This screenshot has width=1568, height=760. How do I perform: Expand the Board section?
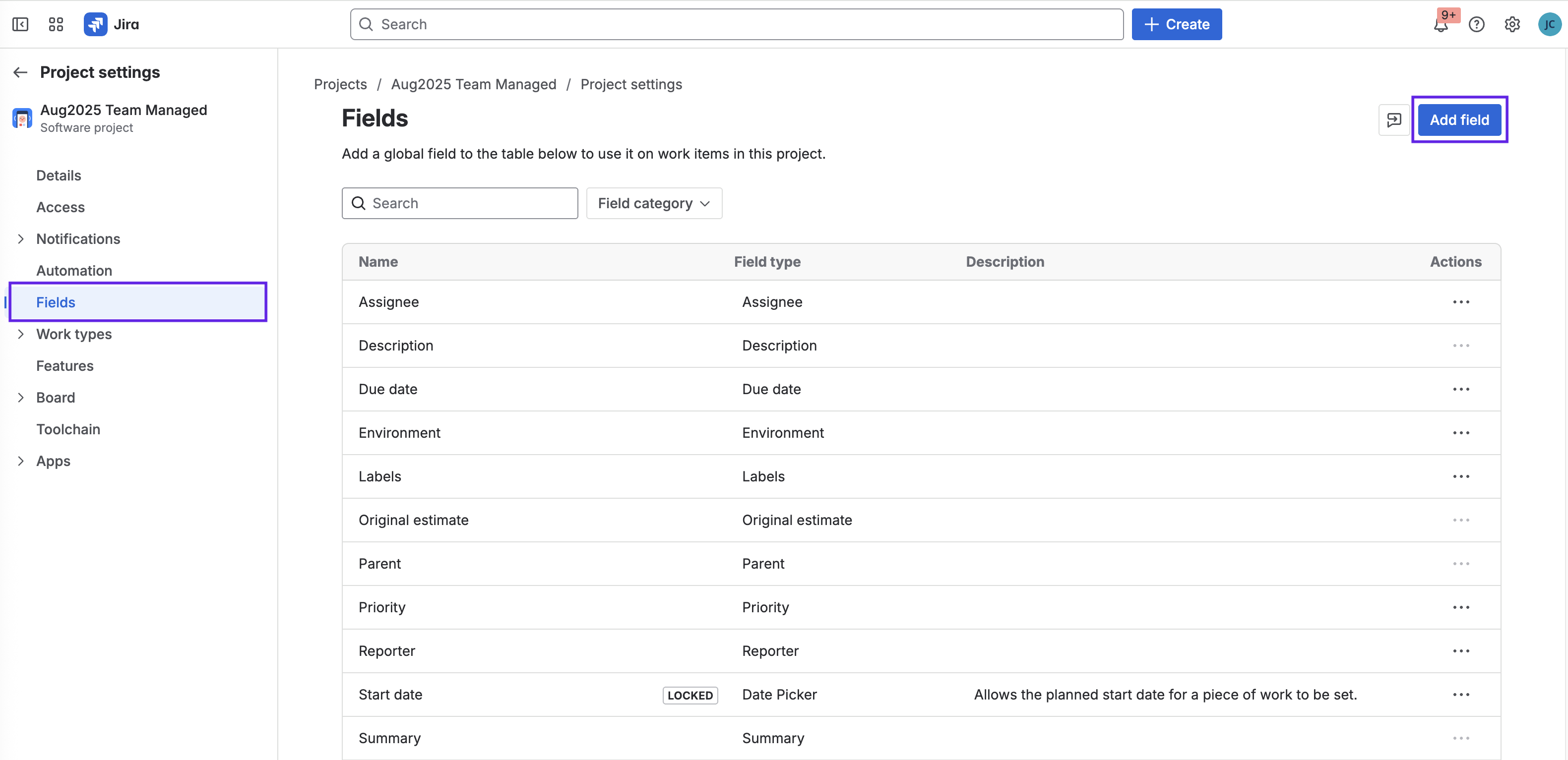coord(21,397)
